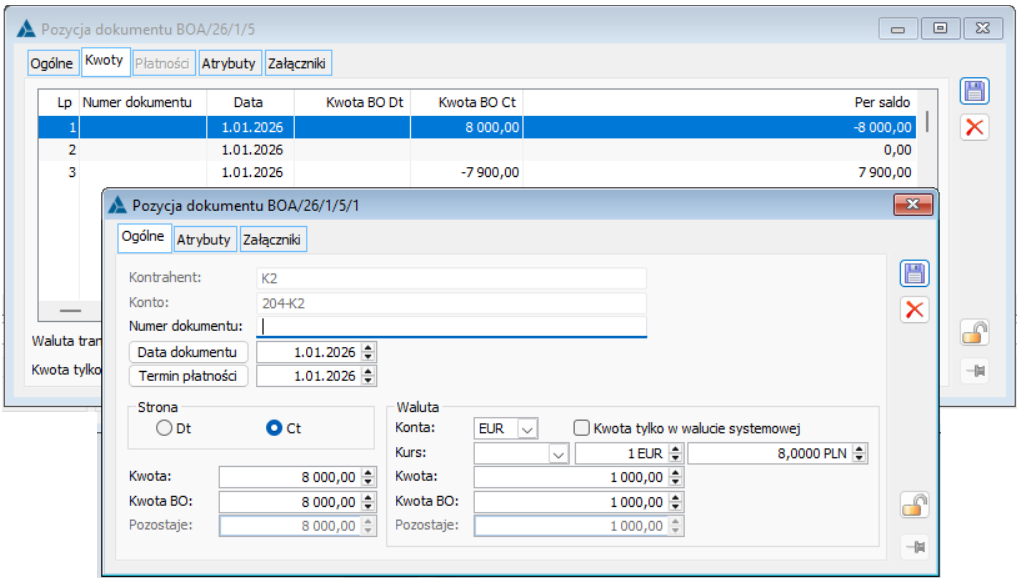1021x579 pixels.
Task: Click the Data dokumentu button
Action: (x=188, y=352)
